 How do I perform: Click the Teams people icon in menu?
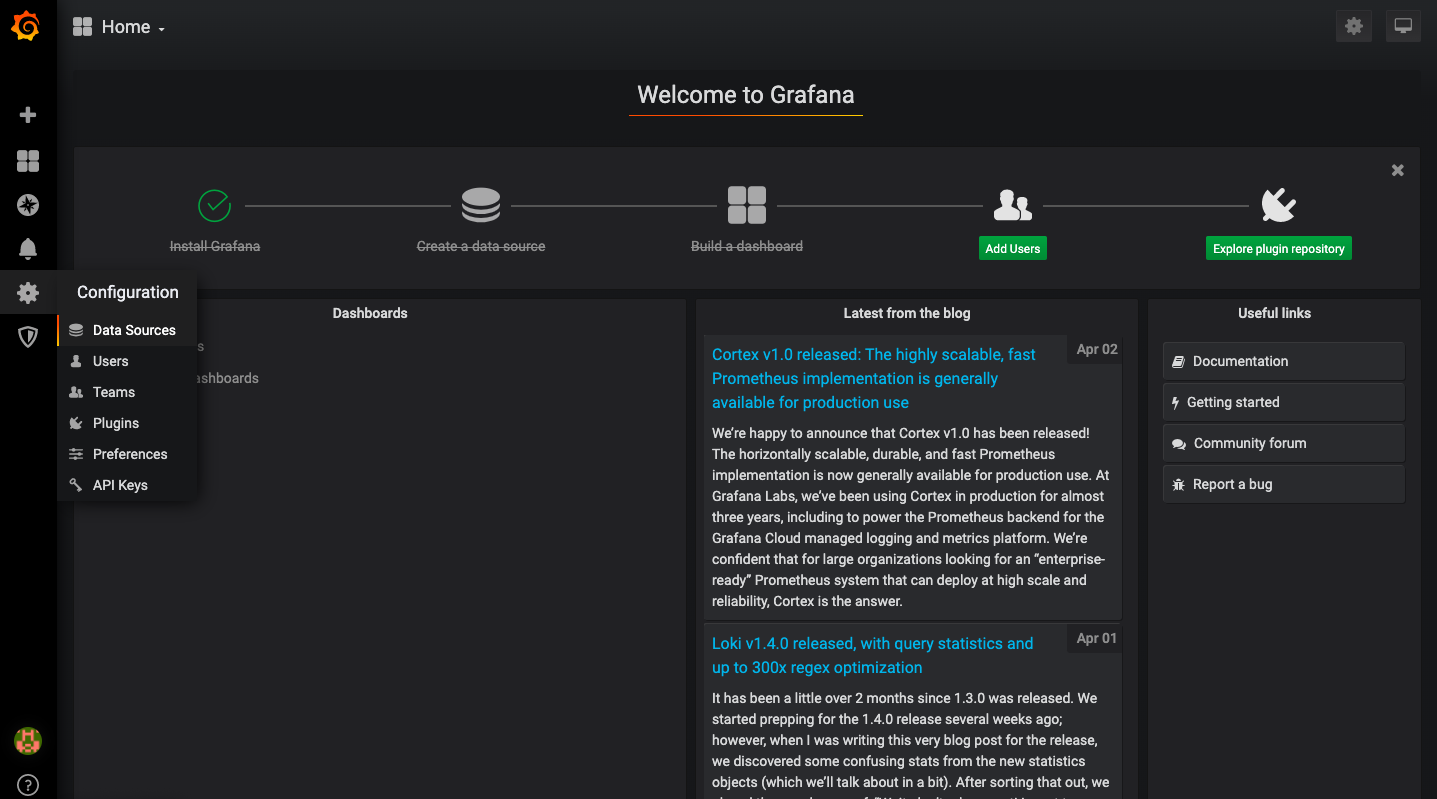76,392
